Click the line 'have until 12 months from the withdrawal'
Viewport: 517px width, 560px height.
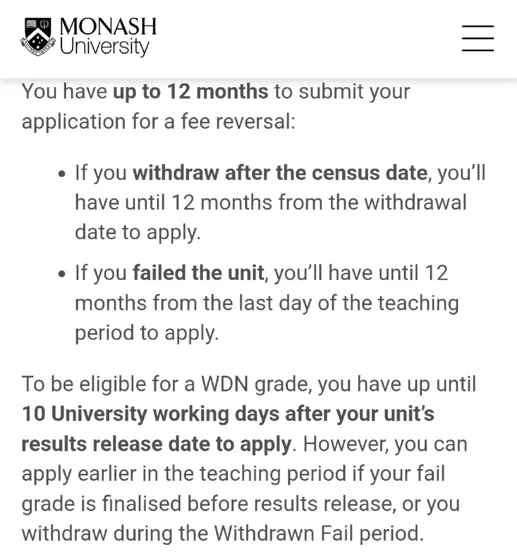271,202
